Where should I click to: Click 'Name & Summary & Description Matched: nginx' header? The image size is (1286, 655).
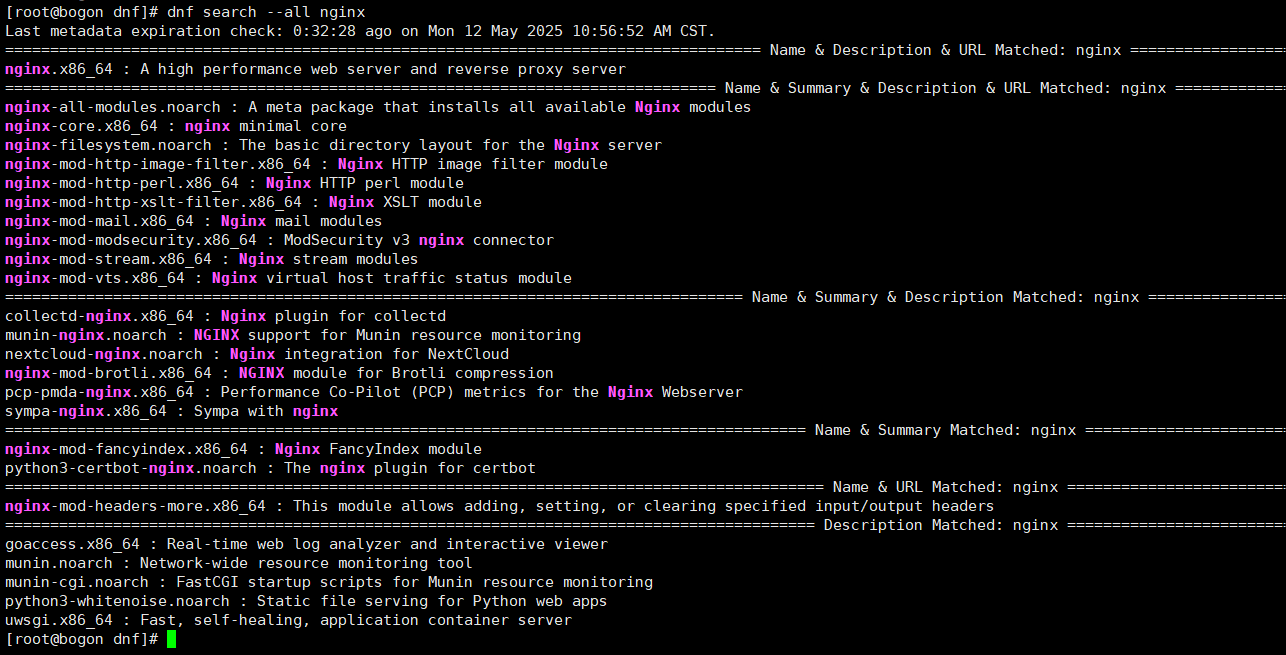tap(945, 297)
